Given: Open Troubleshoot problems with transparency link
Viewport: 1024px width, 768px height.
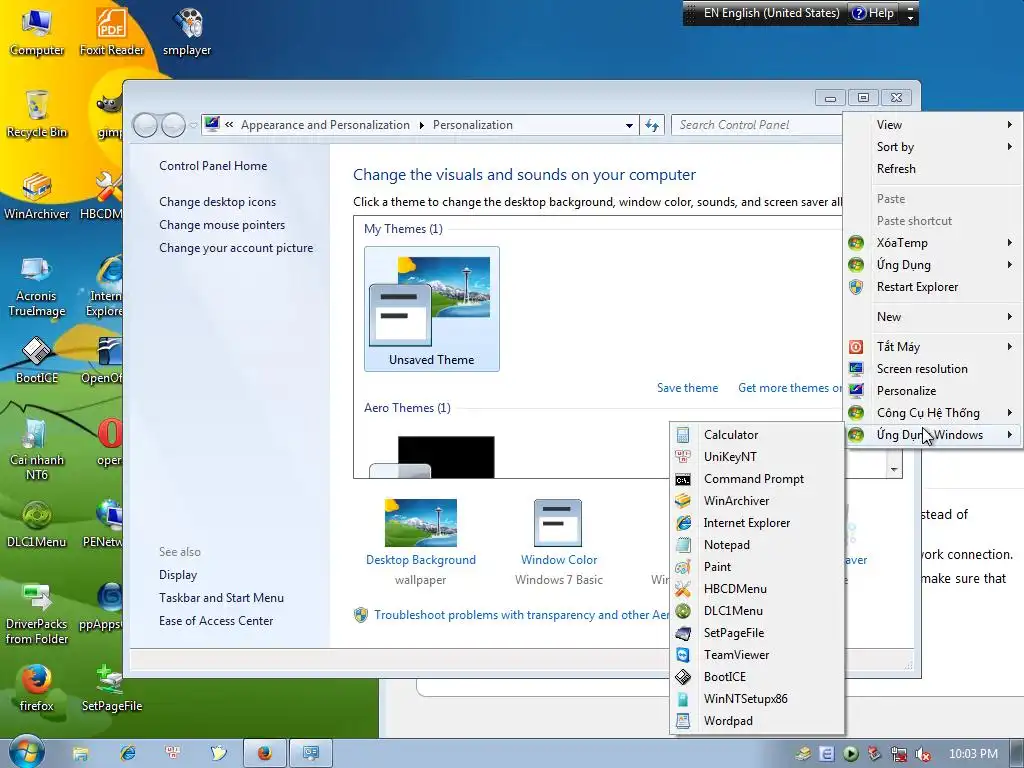Looking at the screenshot, I should 521,615.
